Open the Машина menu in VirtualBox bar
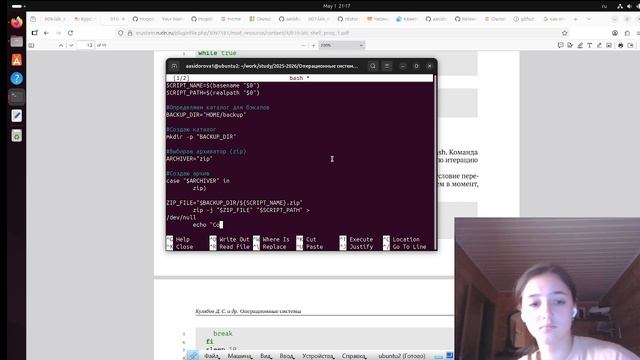640x360 pixels. point(240,356)
